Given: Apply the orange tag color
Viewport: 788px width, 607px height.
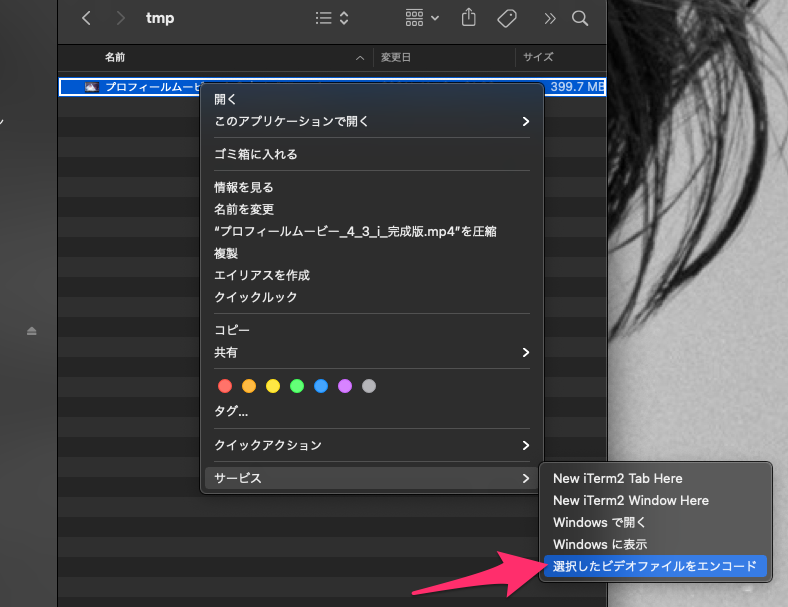Looking at the screenshot, I should [x=249, y=386].
